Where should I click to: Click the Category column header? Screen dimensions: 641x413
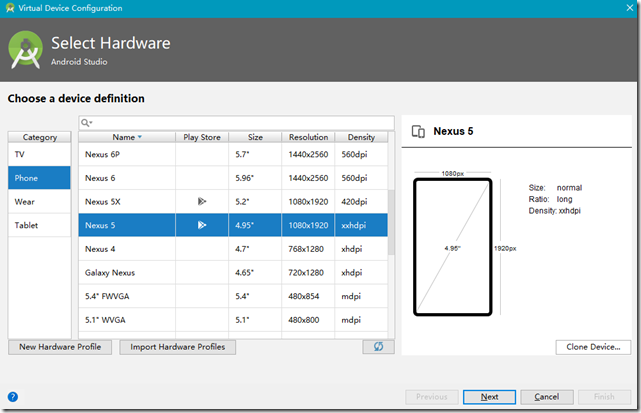pyautogui.click(x=40, y=137)
